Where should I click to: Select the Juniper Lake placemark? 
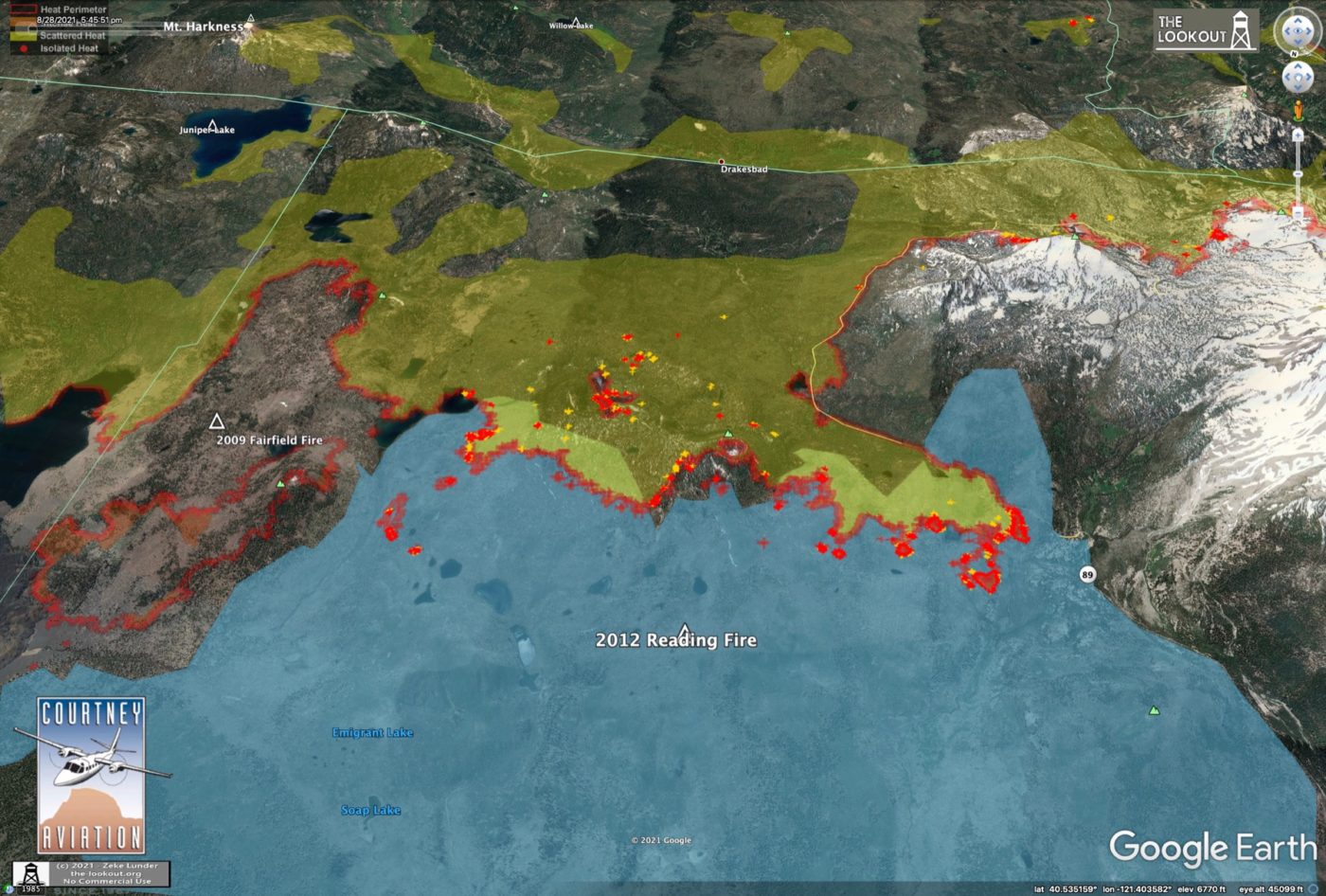(213, 124)
